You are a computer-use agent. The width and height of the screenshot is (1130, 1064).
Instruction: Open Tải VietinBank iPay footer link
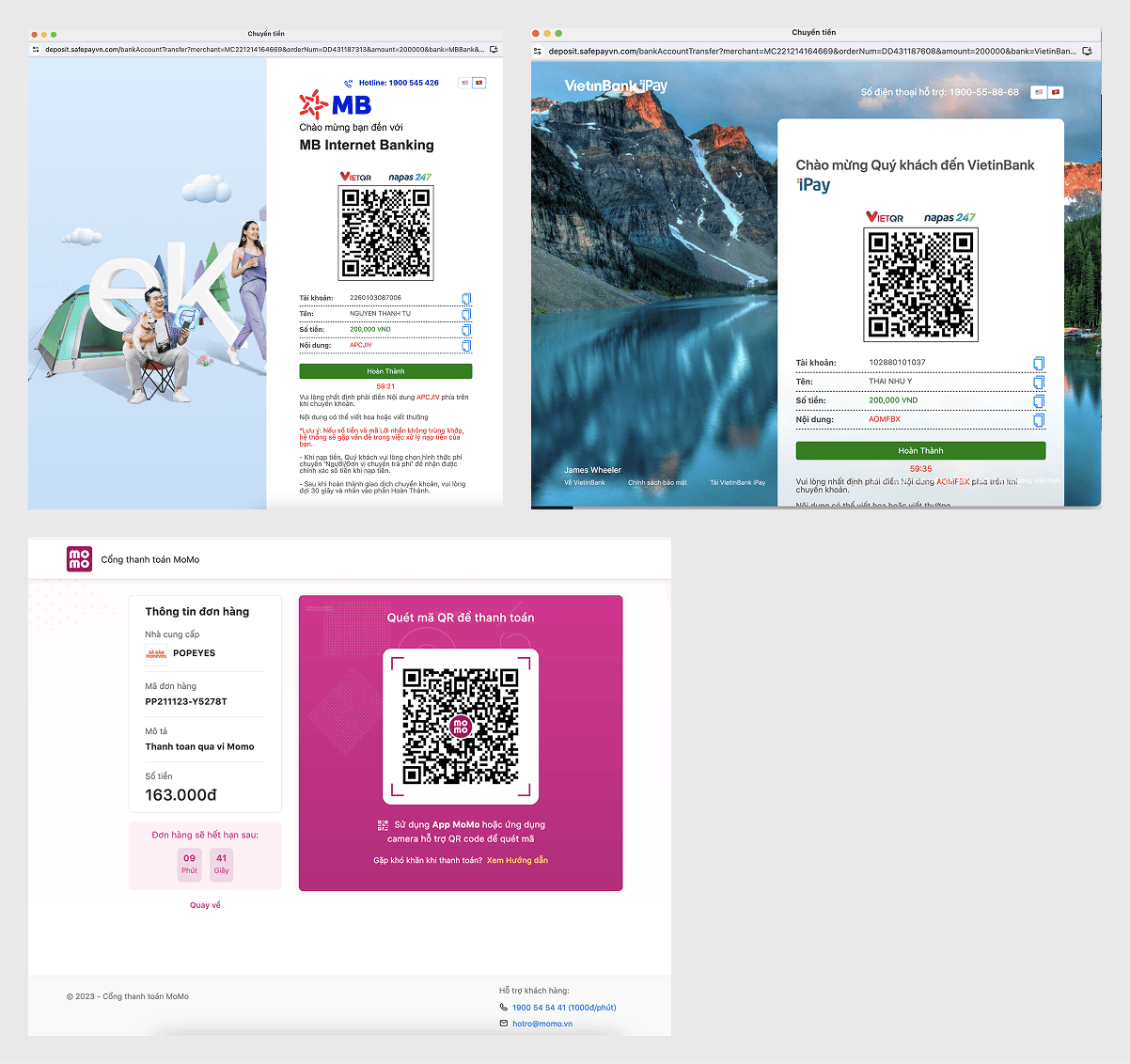coord(737,482)
